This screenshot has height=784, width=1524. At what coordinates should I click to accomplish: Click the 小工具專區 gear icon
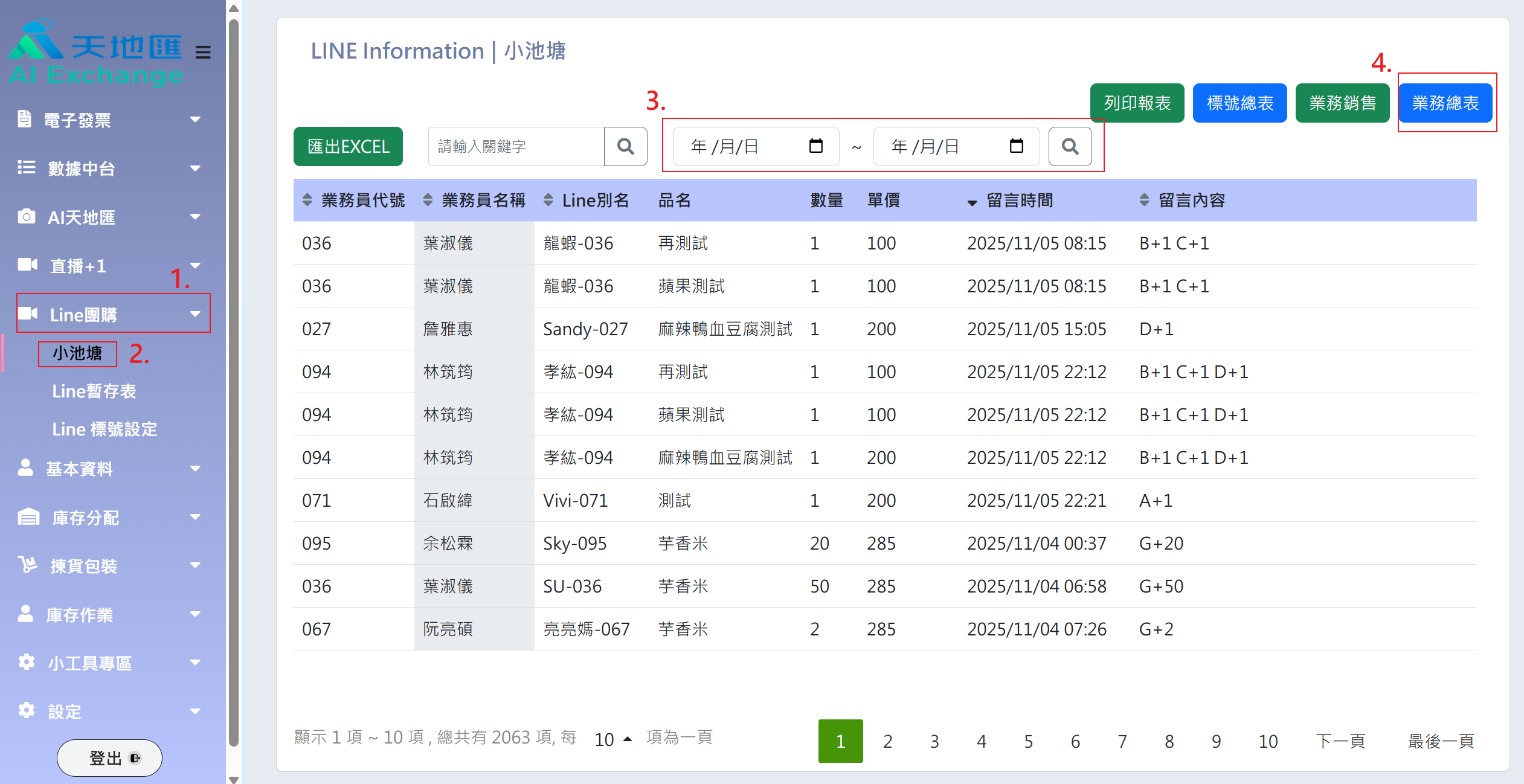26,662
